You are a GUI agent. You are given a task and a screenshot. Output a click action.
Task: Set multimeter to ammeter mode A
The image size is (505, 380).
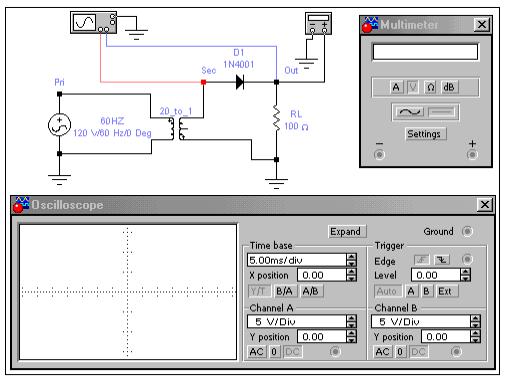pos(396,87)
